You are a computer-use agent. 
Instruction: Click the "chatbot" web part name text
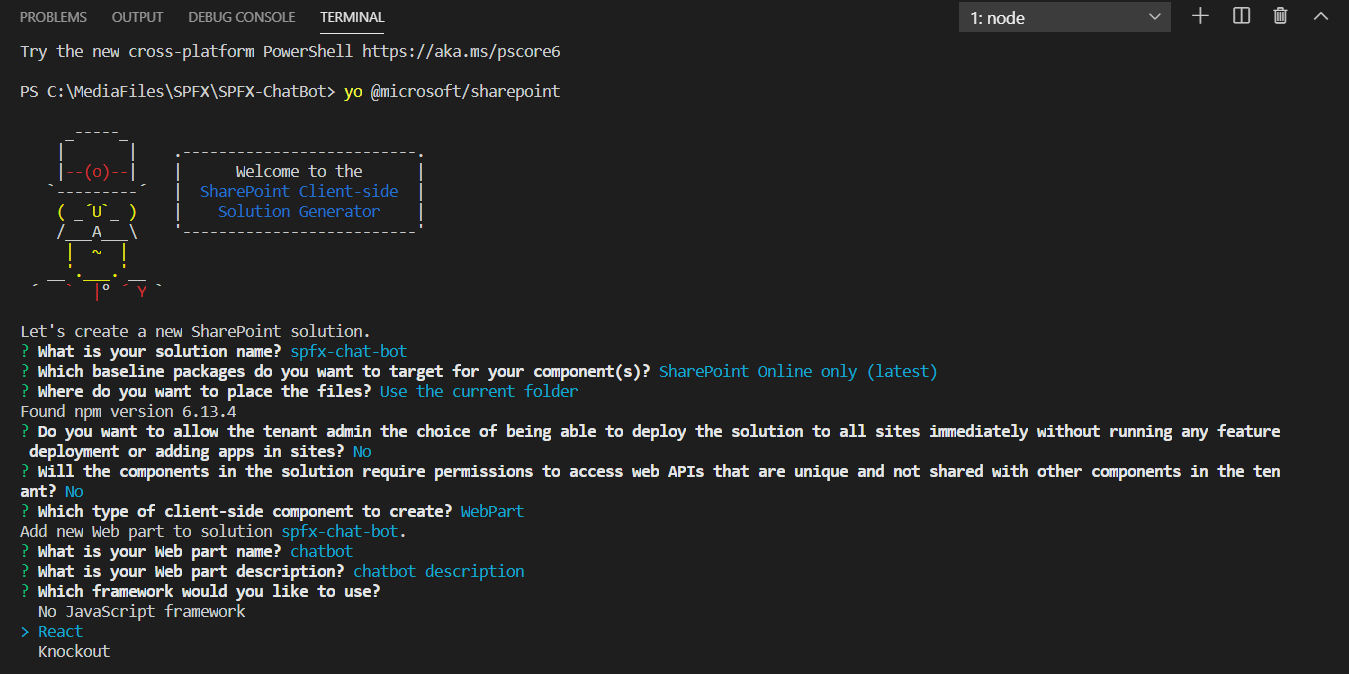(320, 550)
